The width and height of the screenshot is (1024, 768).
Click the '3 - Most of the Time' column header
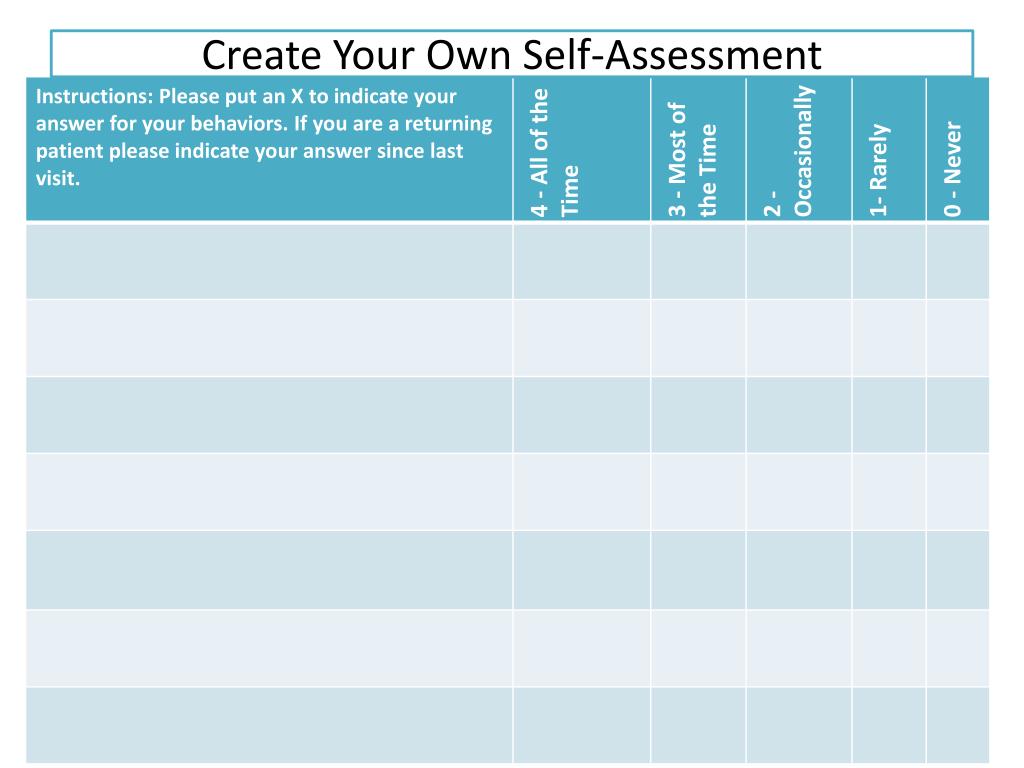[x=698, y=149]
